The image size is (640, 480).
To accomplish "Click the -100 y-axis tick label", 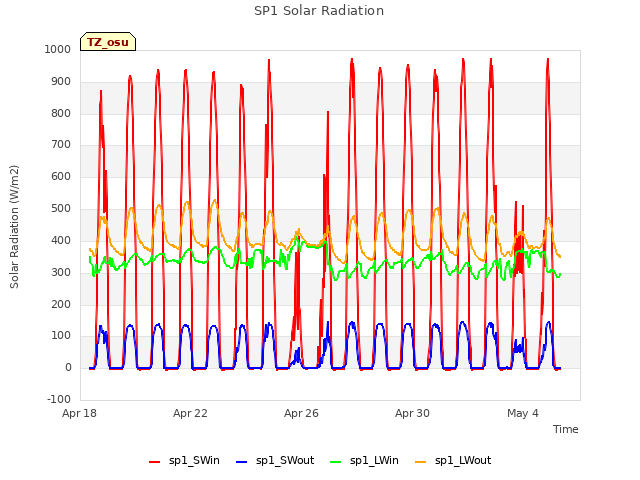I will point(59,399).
